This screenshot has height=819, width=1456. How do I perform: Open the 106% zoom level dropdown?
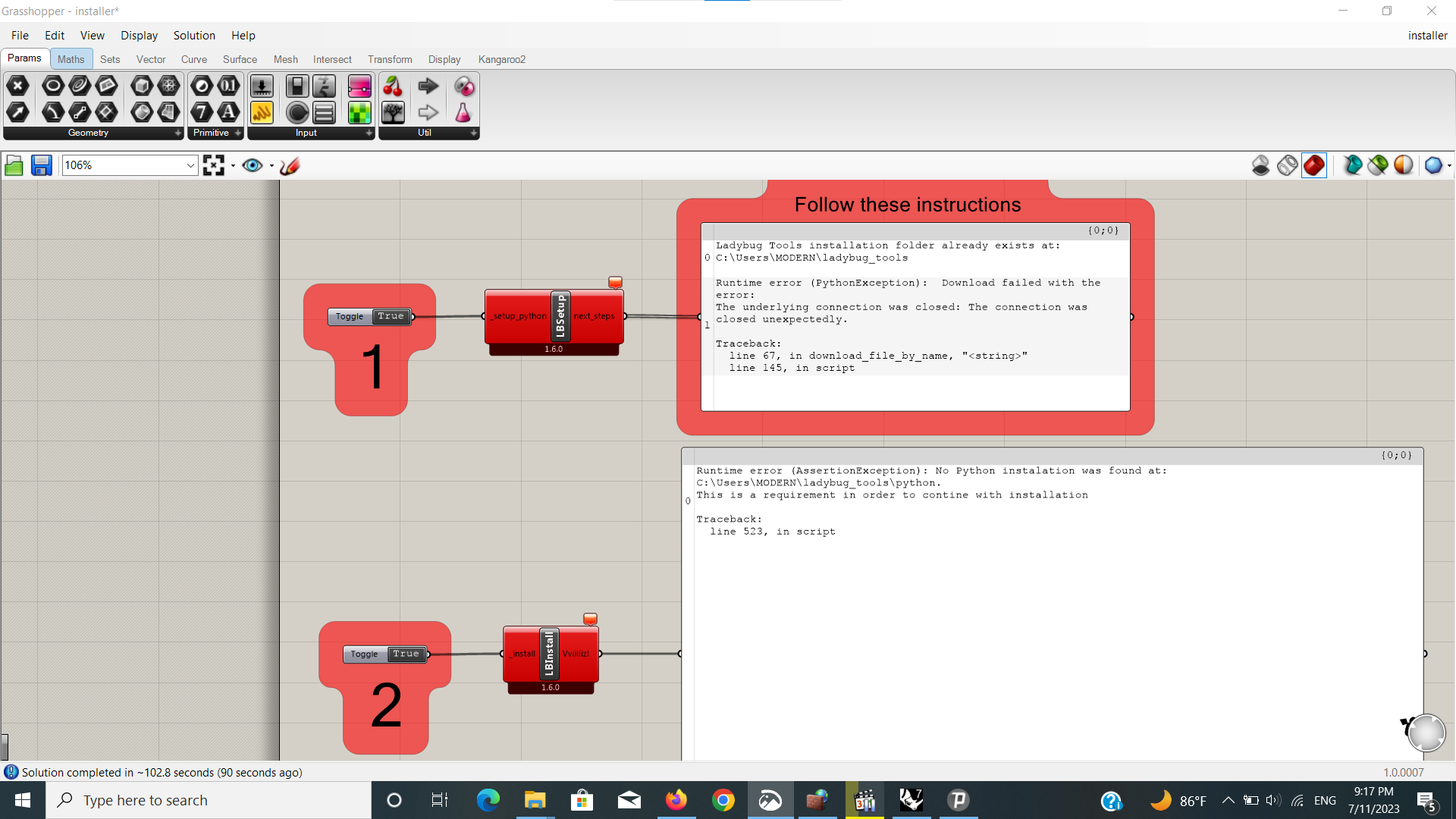pyautogui.click(x=190, y=165)
